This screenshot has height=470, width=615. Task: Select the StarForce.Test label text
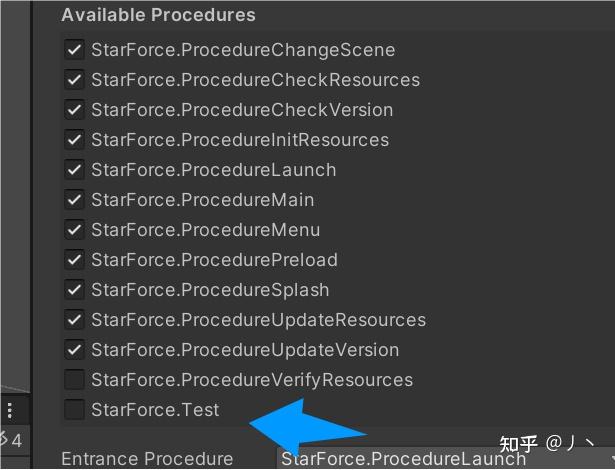(155, 410)
